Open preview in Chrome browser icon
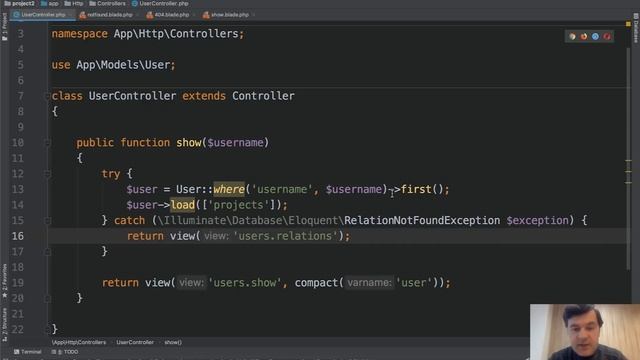This screenshot has height=360, width=640. pyautogui.click(x=572, y=37)
